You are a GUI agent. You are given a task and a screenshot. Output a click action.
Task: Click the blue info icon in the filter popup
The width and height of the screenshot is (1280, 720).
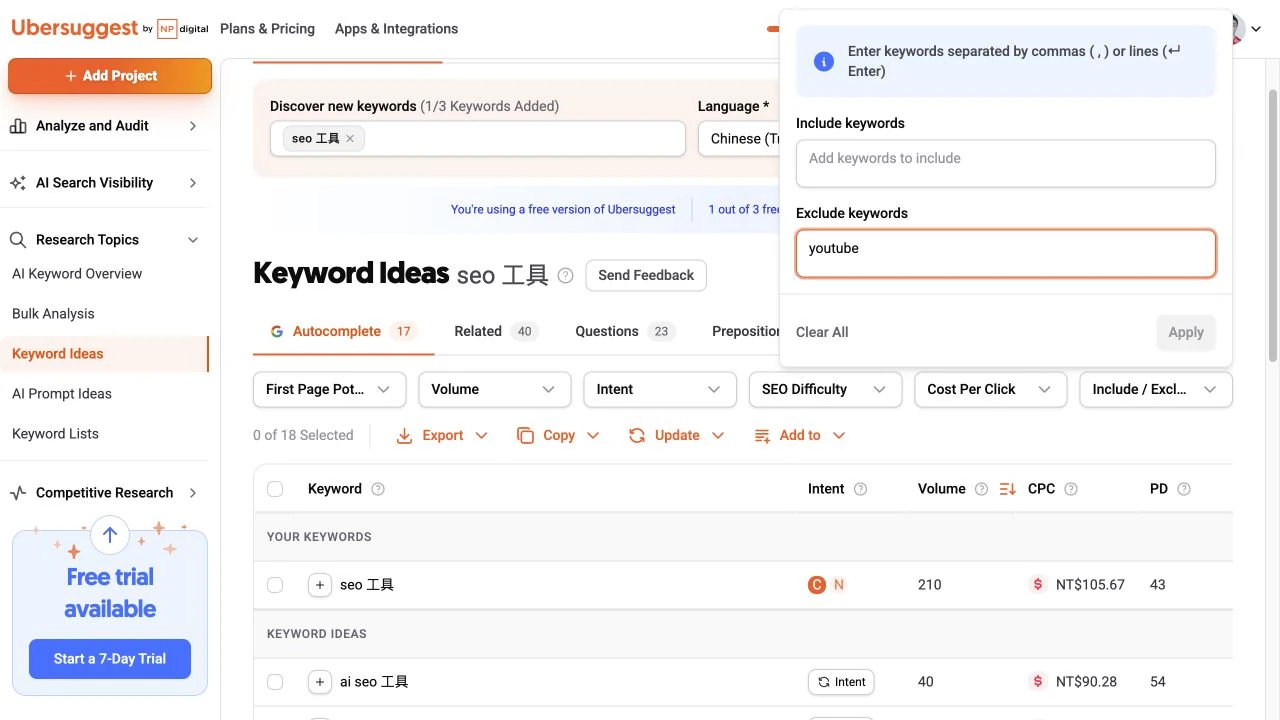tap(824, 61)
